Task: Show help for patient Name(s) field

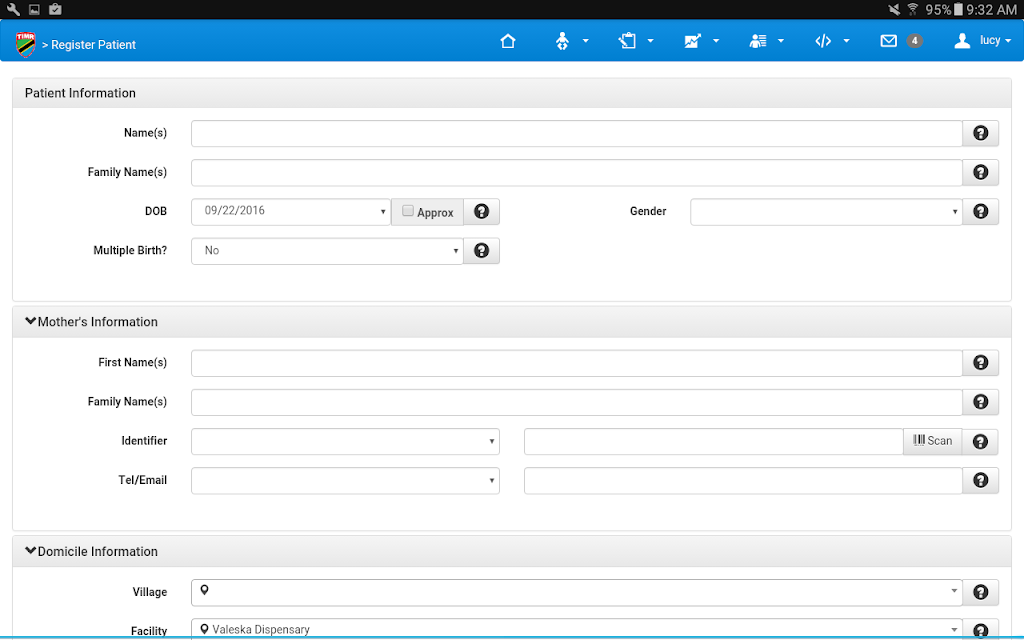Action: point(980,133)
